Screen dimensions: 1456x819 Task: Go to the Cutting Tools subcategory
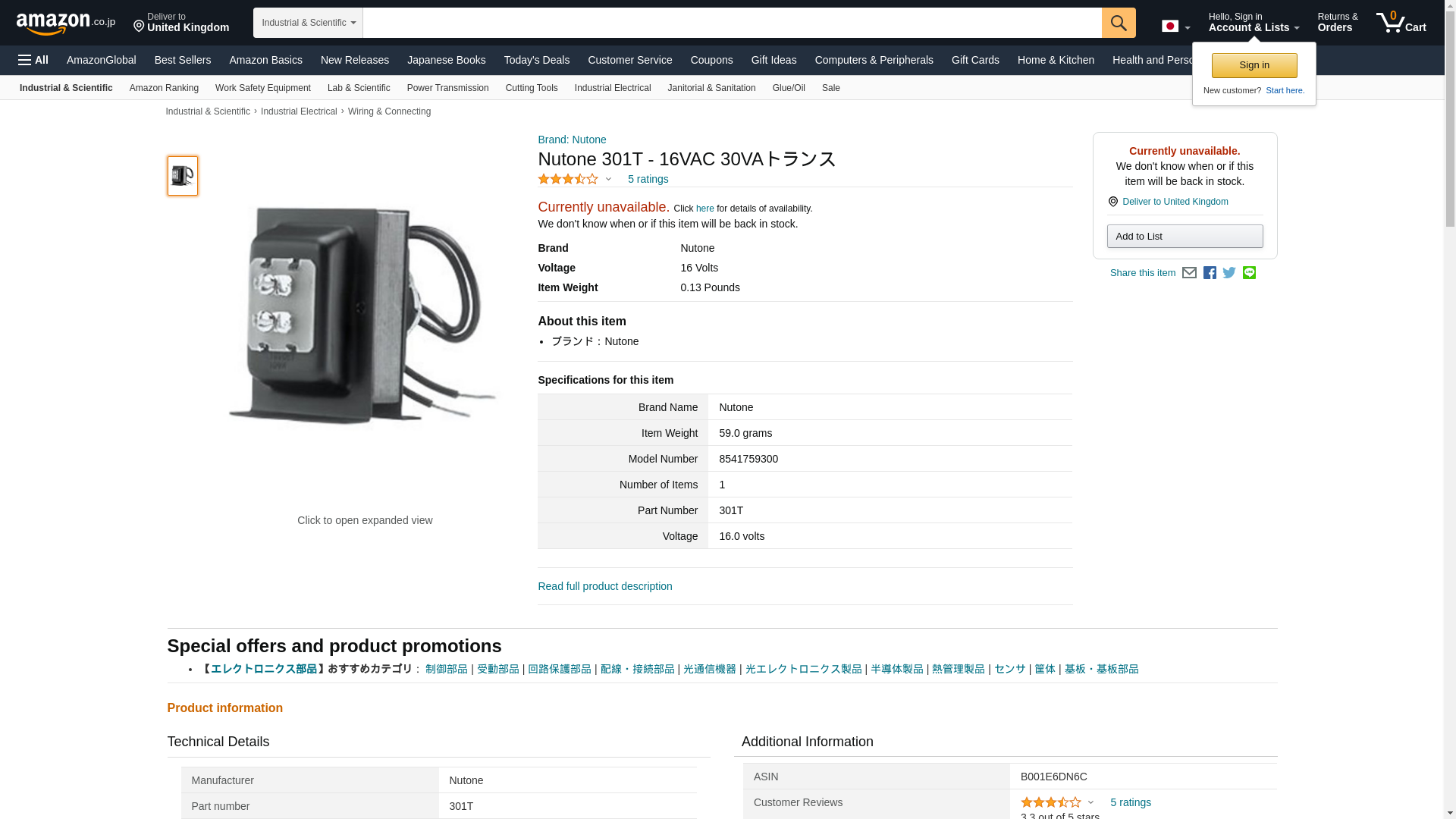532,88
